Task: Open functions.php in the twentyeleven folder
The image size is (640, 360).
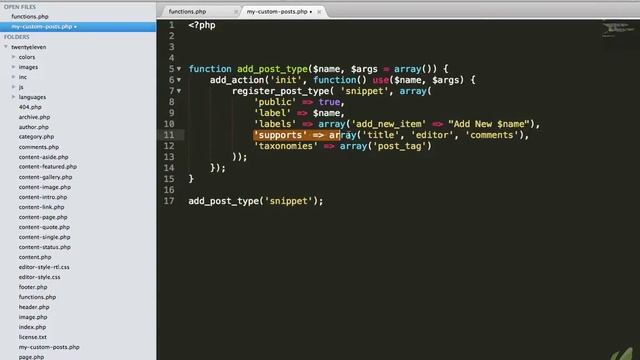Action: tap(38, 297)
